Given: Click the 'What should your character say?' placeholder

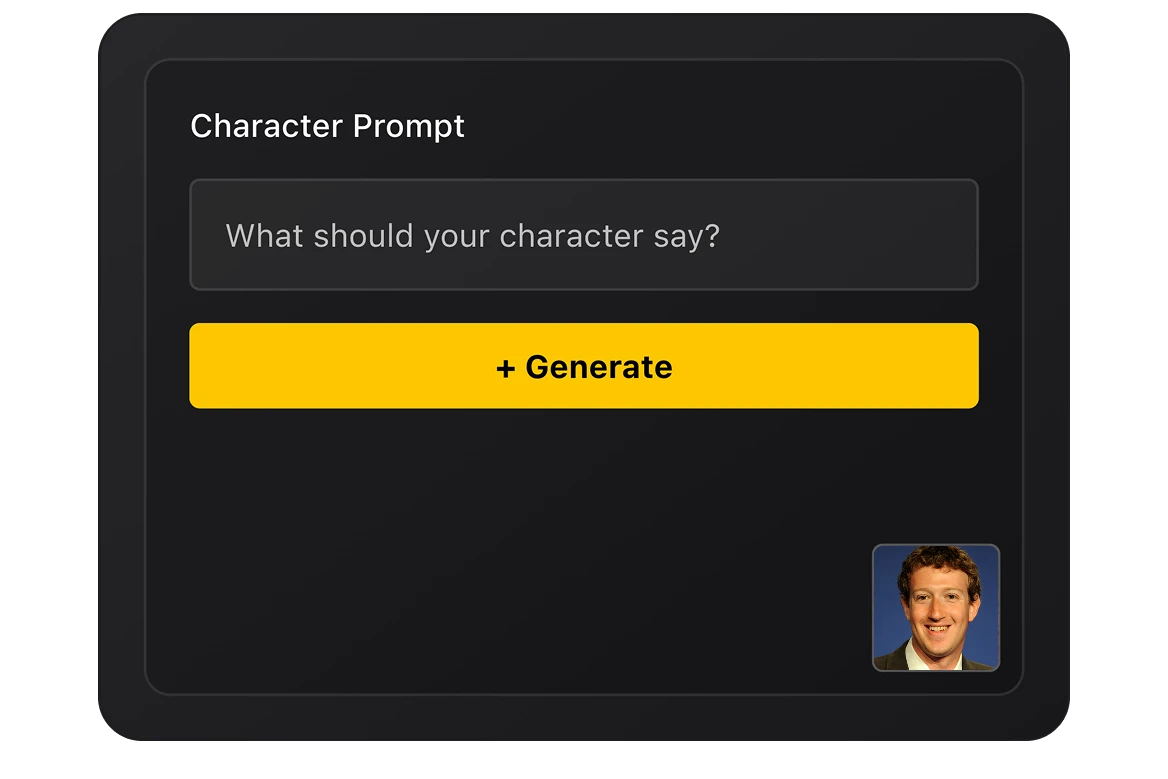Looking at the screenshot, I should [x=472, y=236].
